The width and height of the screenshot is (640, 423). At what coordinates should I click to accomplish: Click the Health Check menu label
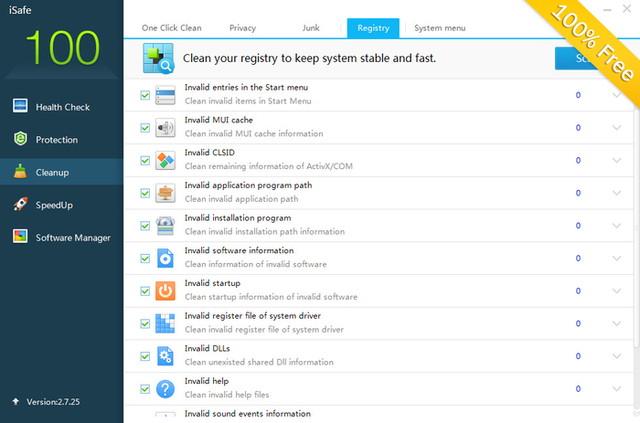63,107
